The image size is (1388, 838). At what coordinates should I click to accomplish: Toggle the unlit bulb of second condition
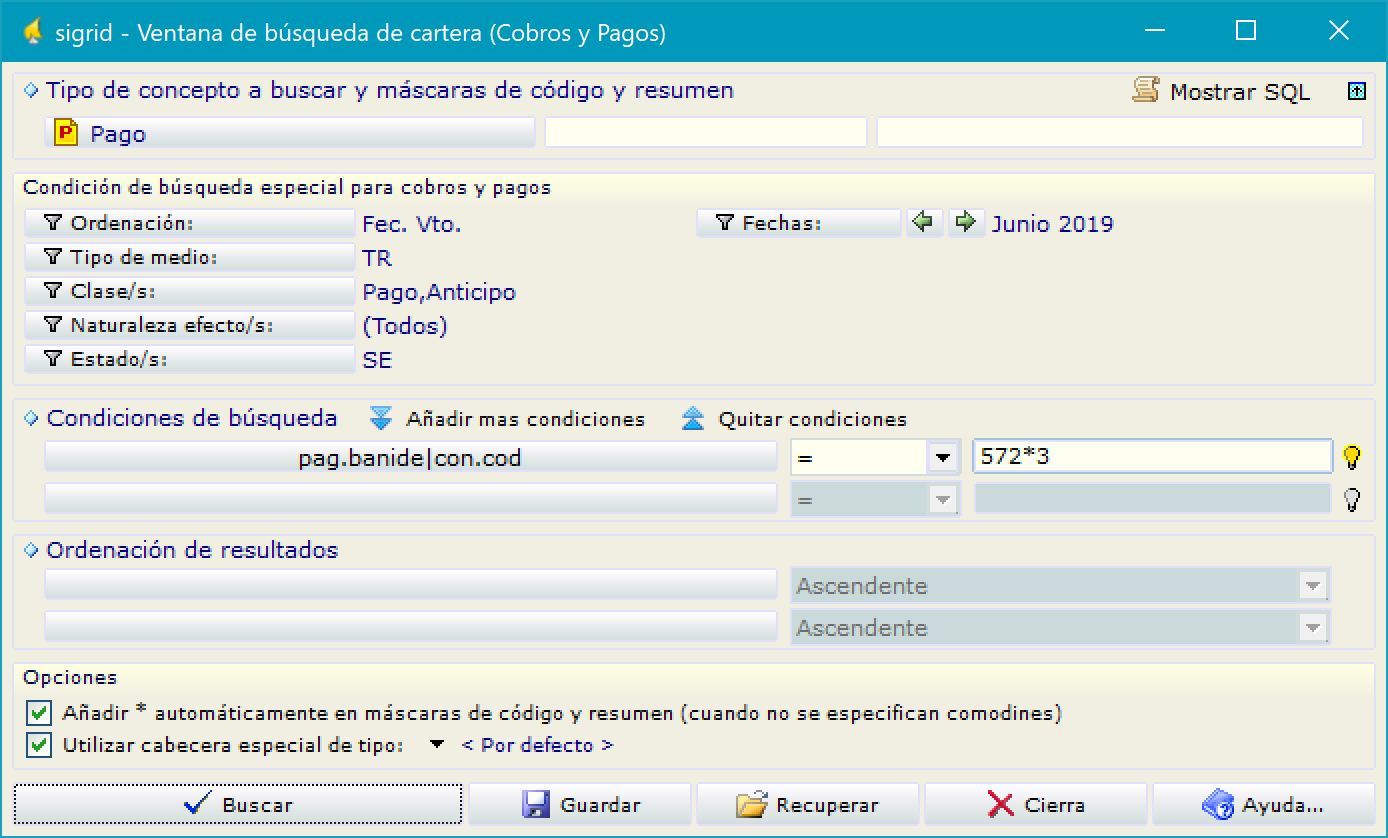(1352, 499)
